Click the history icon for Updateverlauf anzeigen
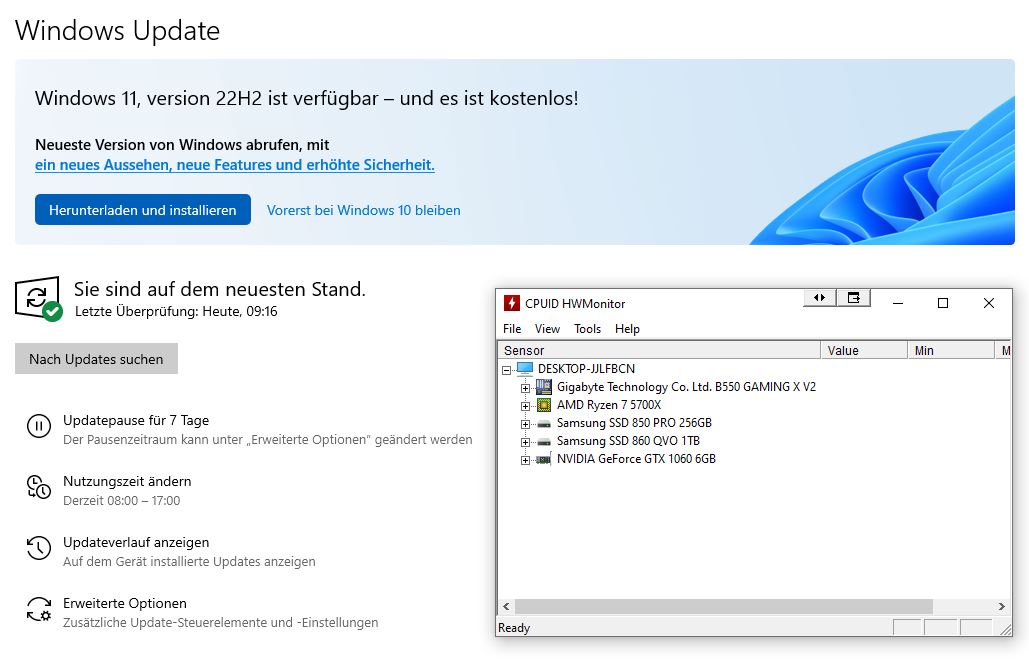1029x659 pixels. pyautogui.click(x=39, y=548)
